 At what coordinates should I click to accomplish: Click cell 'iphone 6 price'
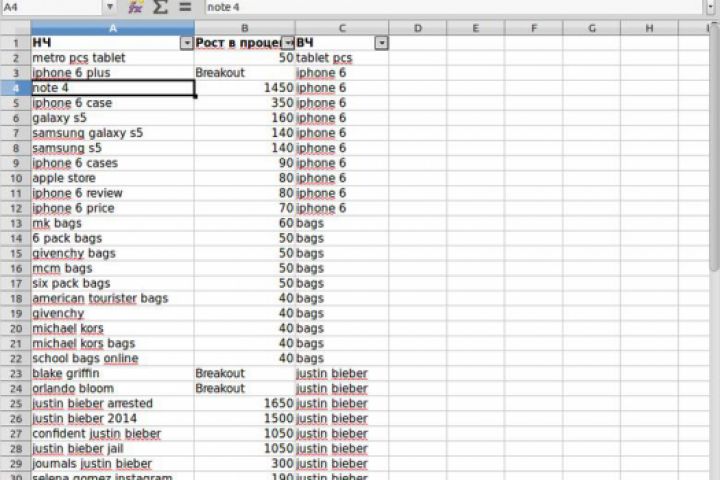(112, 208)
